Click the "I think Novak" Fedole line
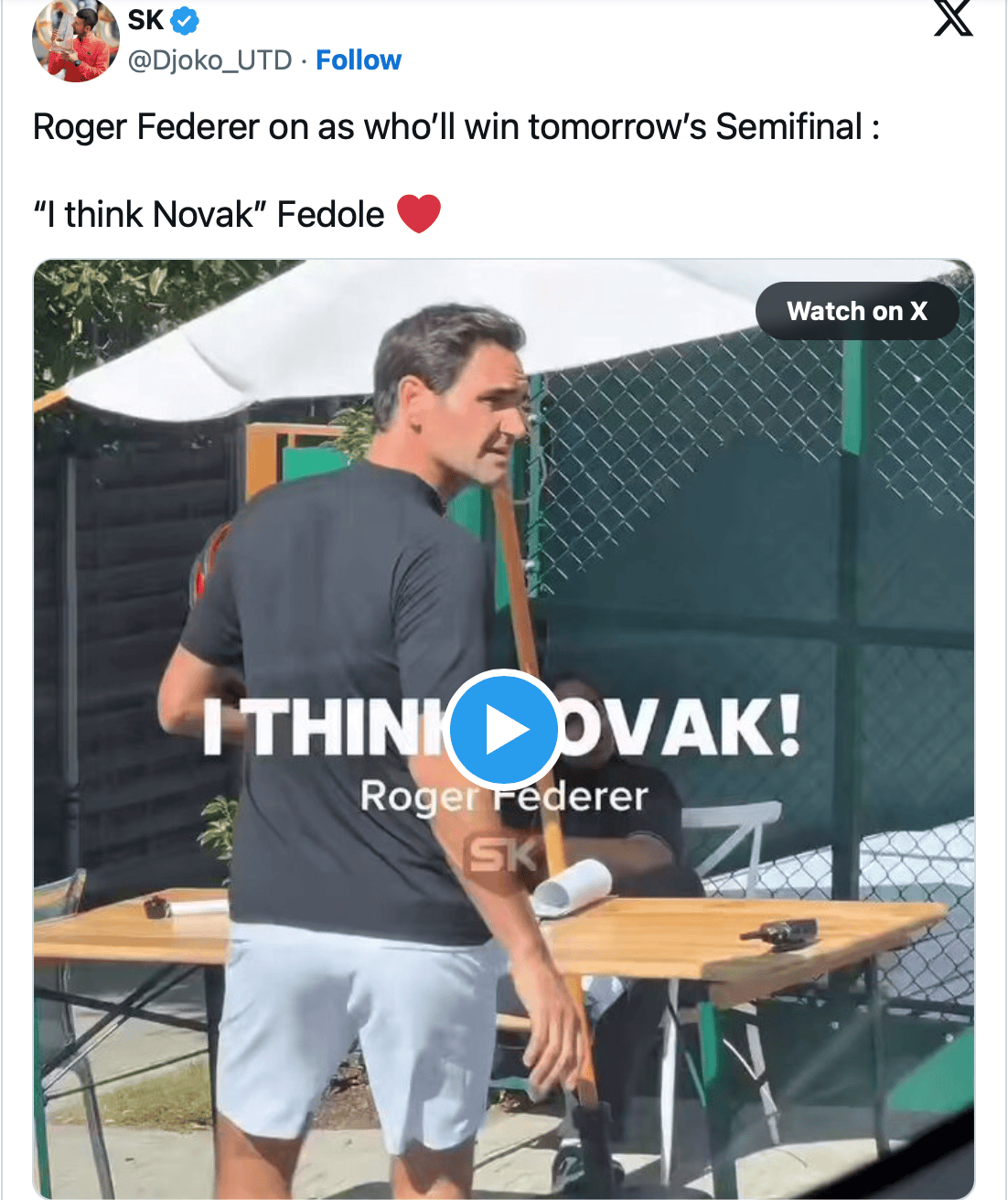 click(x=209, y=215)
